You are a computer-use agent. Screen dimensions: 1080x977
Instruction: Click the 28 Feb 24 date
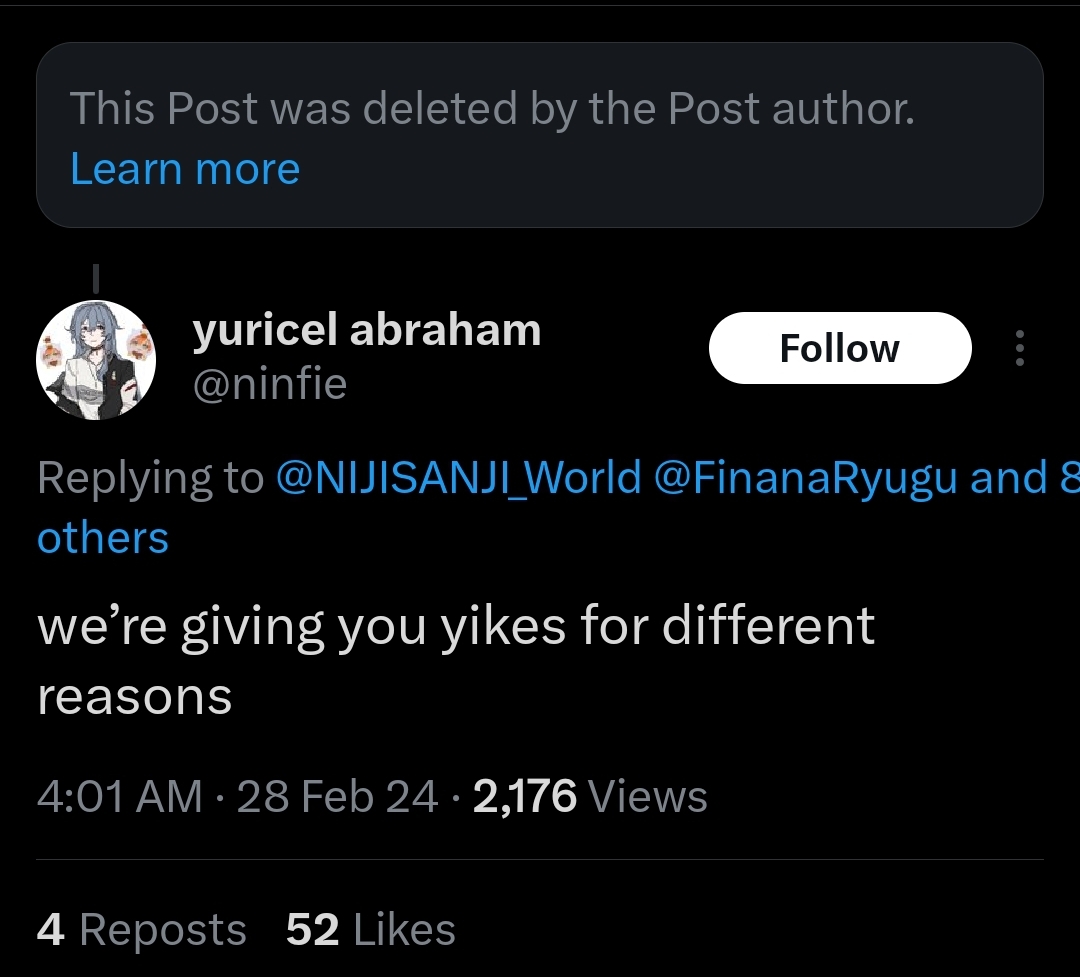[337, 796]
